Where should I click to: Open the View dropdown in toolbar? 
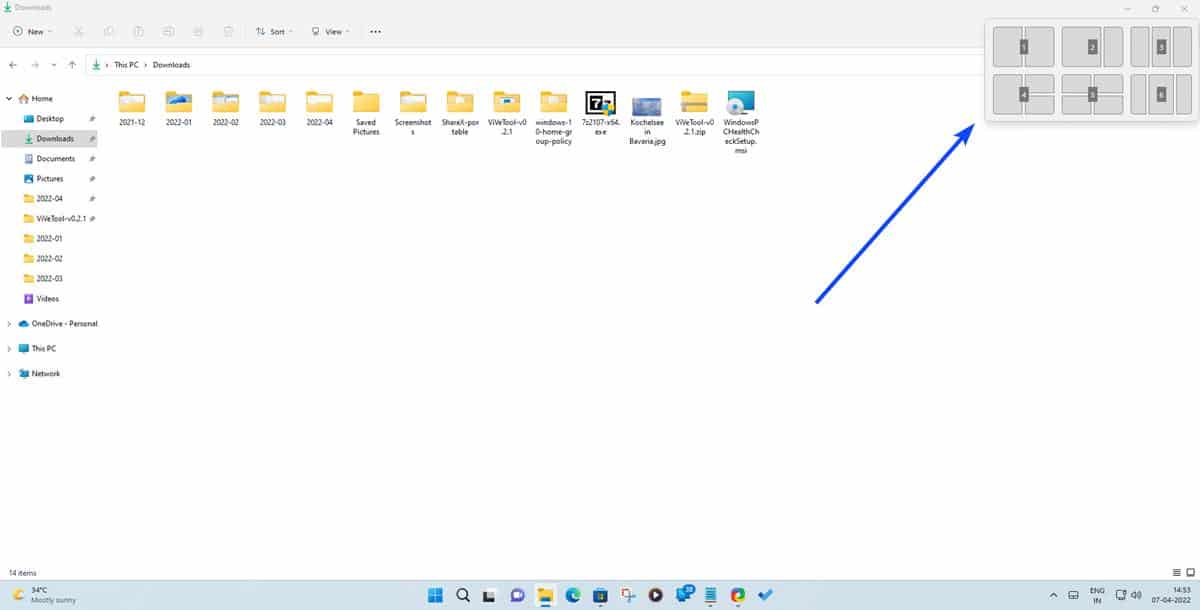coord(329,32)
